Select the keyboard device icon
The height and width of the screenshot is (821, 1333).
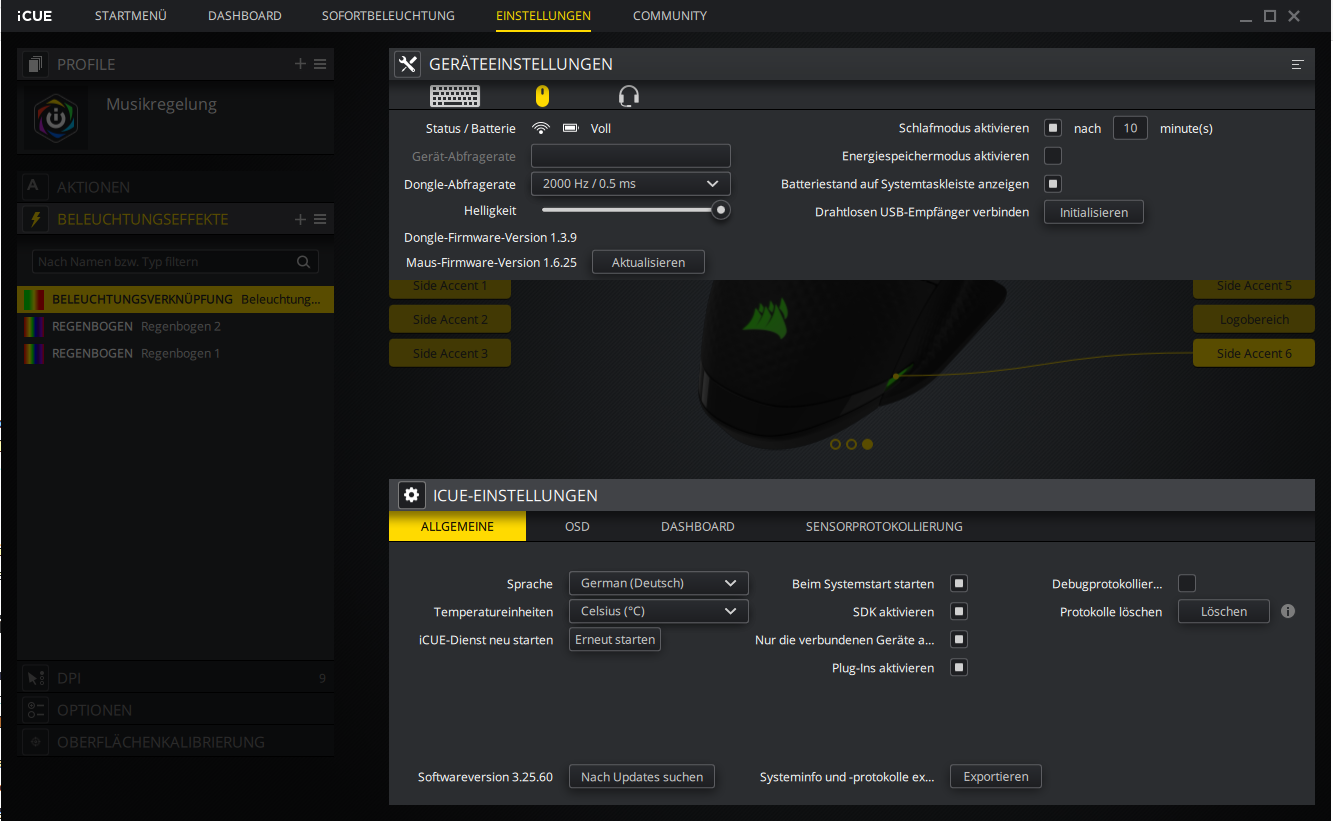point(455,96)
